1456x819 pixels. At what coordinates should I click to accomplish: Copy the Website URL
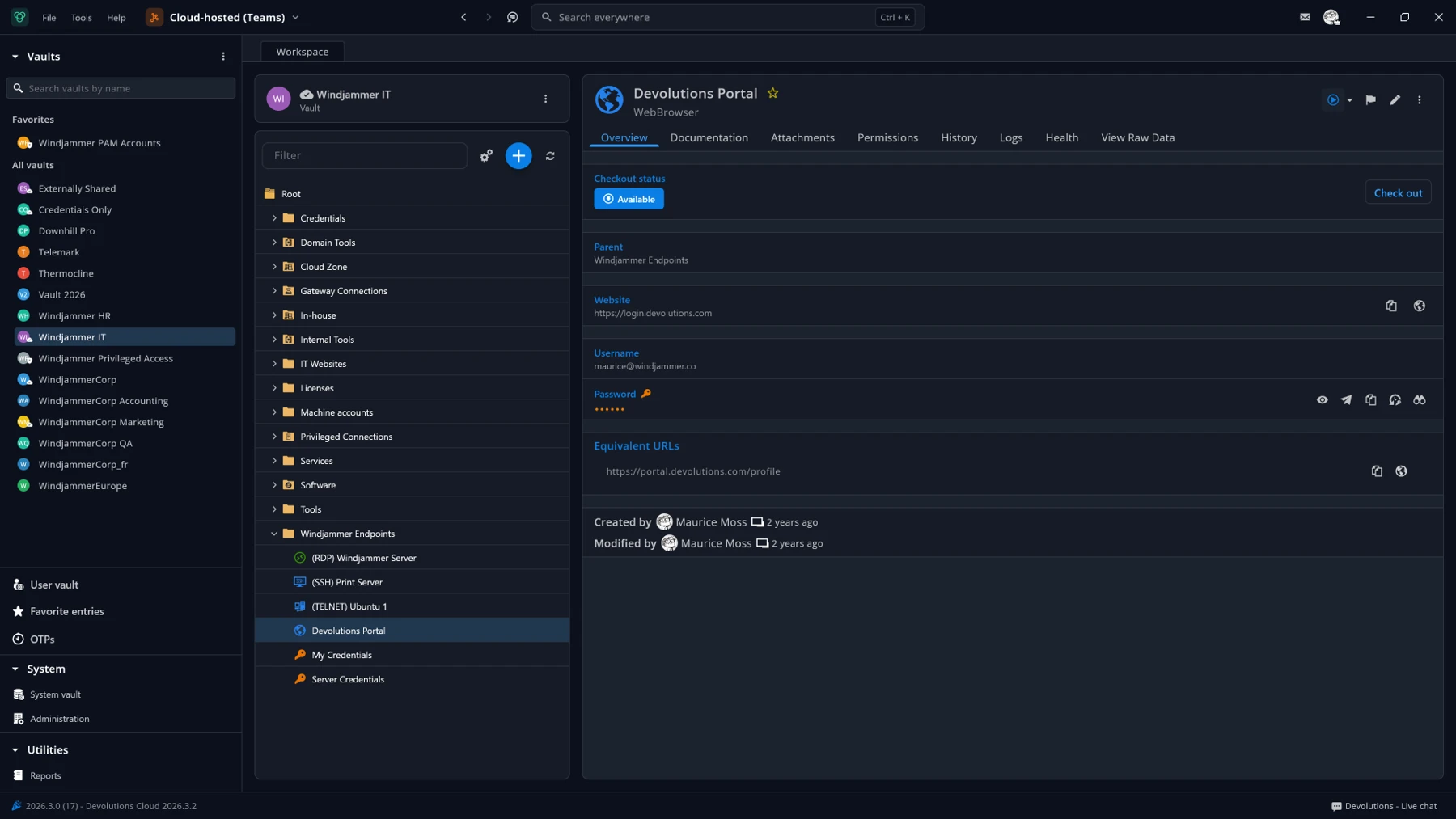point(1391,306)
